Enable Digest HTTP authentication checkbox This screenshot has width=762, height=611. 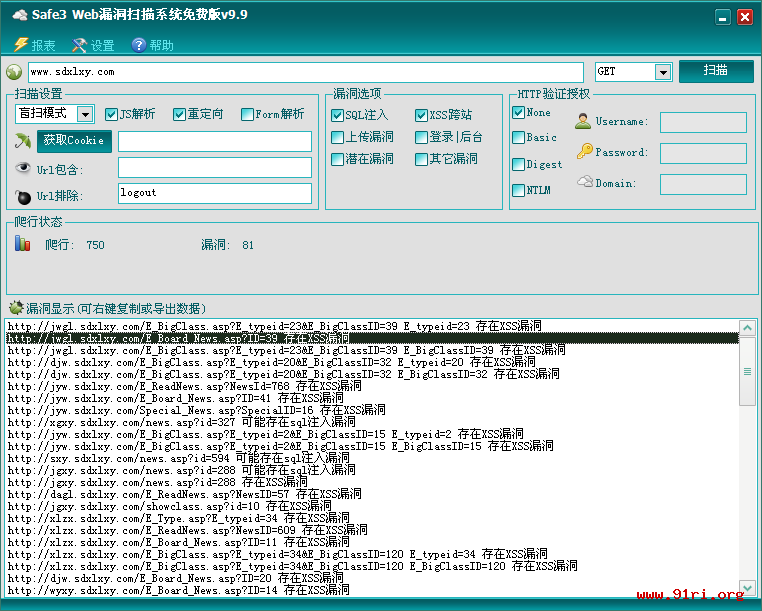click(519, 164)
